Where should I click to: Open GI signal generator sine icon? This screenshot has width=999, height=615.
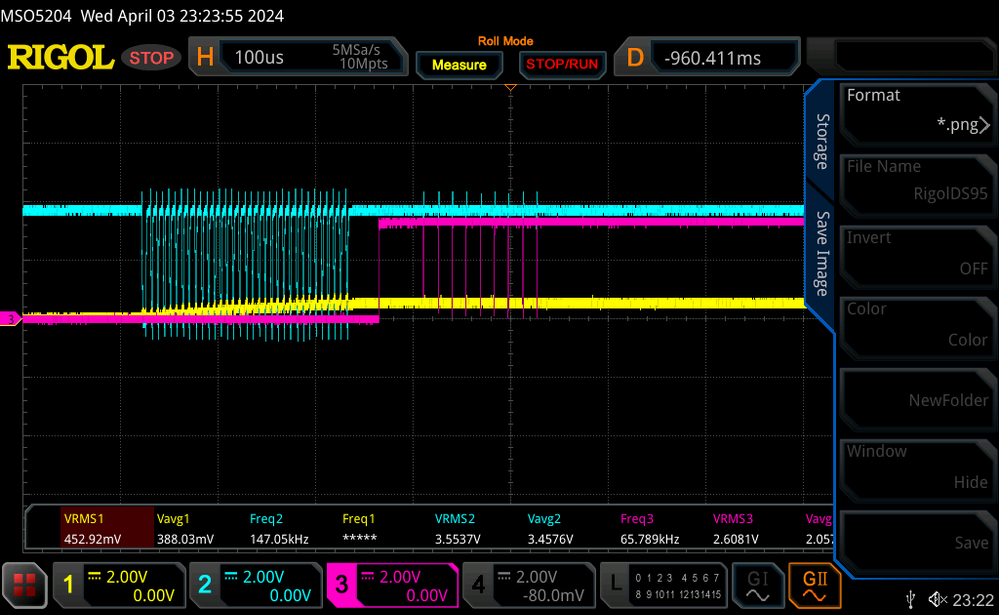tap(758, 585)
